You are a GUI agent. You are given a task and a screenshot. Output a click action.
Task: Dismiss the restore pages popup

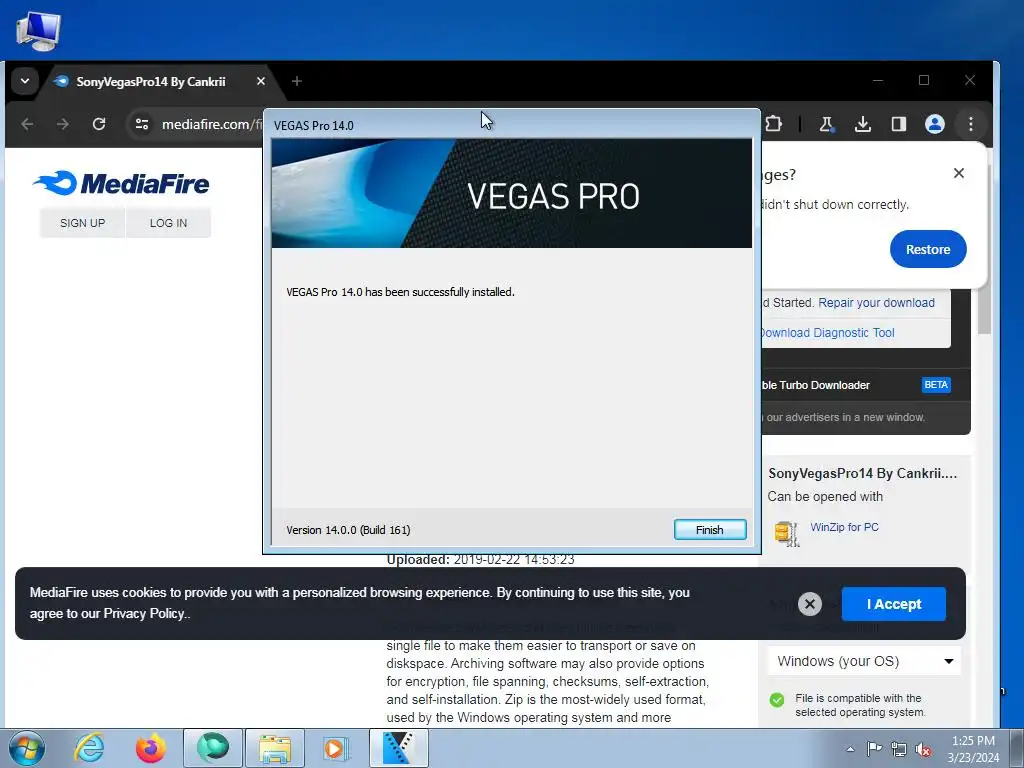pyautogui.click(x=959, y=173)
